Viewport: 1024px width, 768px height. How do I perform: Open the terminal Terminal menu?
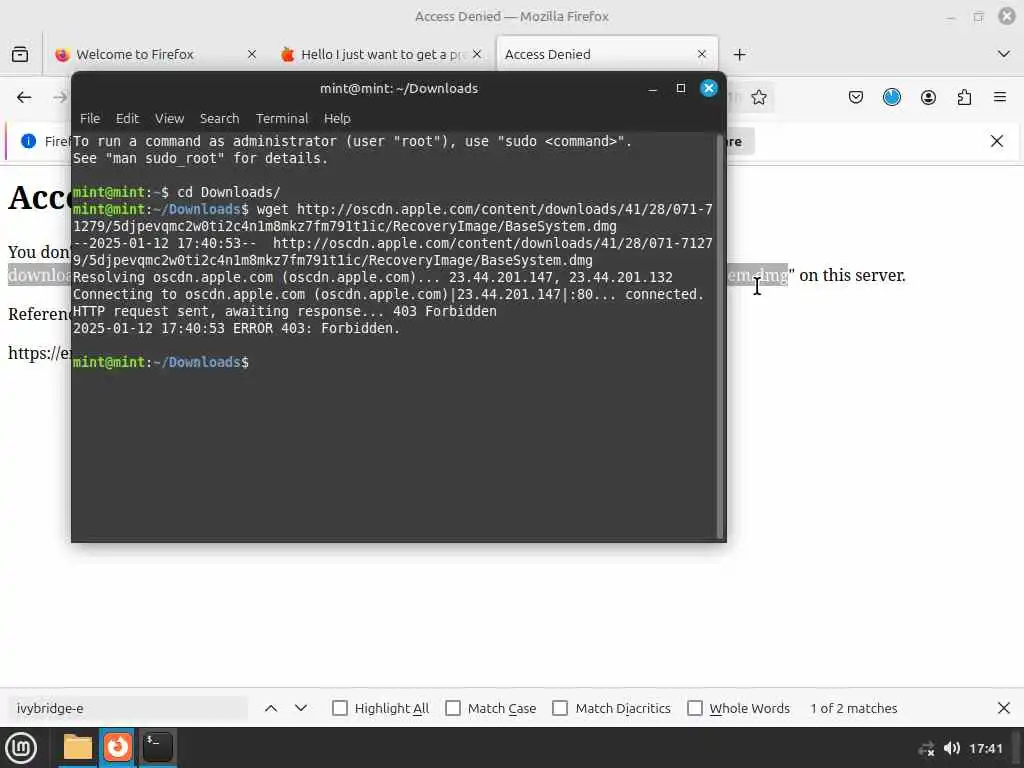tap(281, 118)
